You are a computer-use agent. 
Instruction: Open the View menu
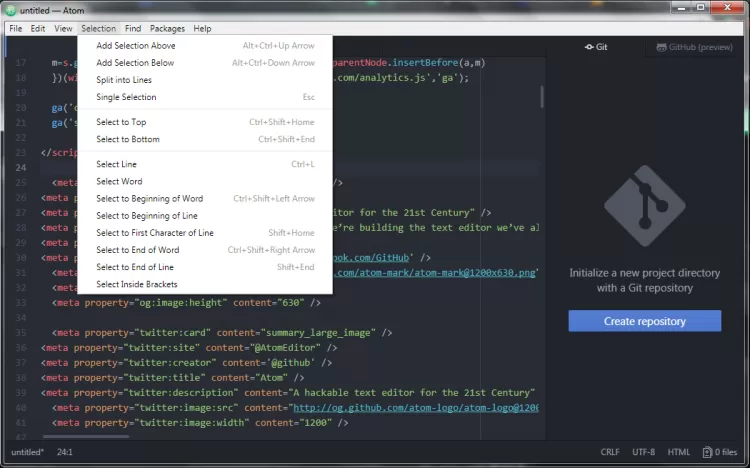tap(63, 29)
